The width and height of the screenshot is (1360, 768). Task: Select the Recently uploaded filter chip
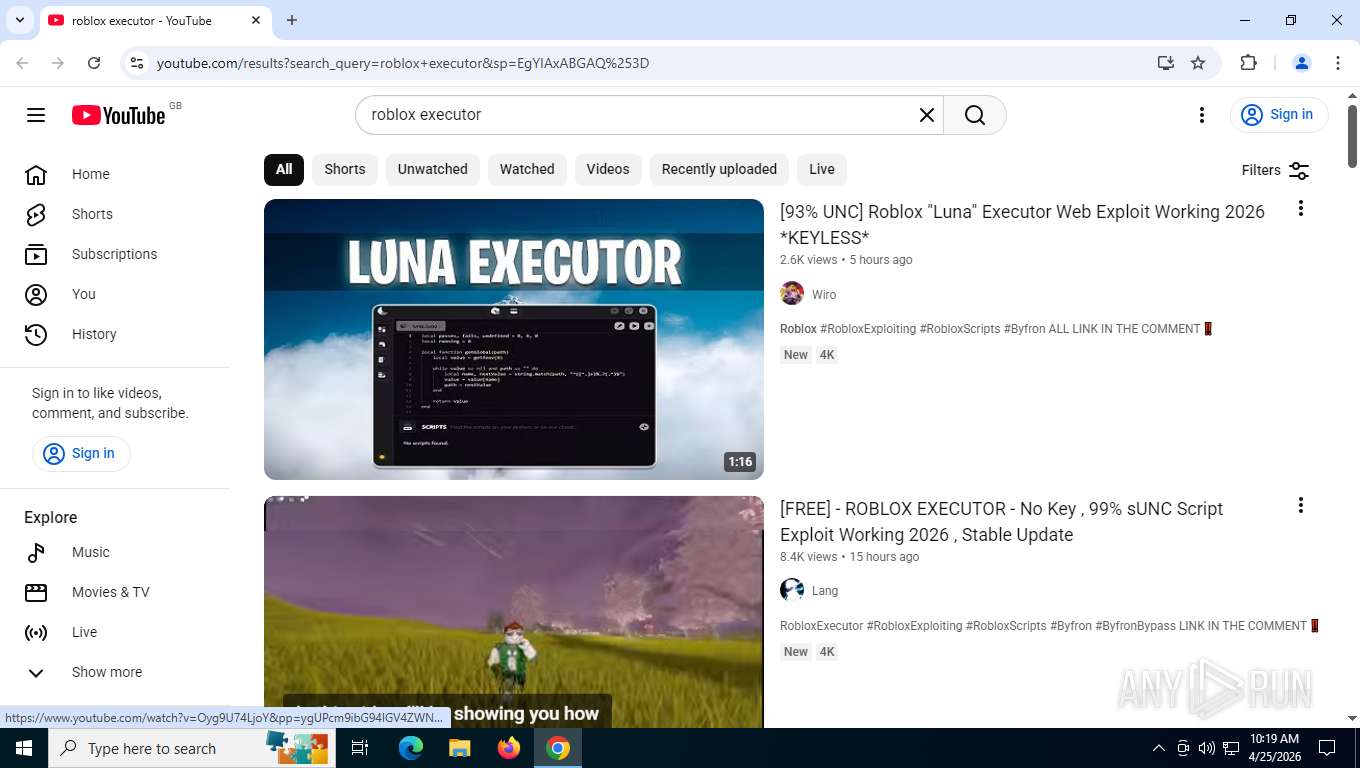coord(719,169)
